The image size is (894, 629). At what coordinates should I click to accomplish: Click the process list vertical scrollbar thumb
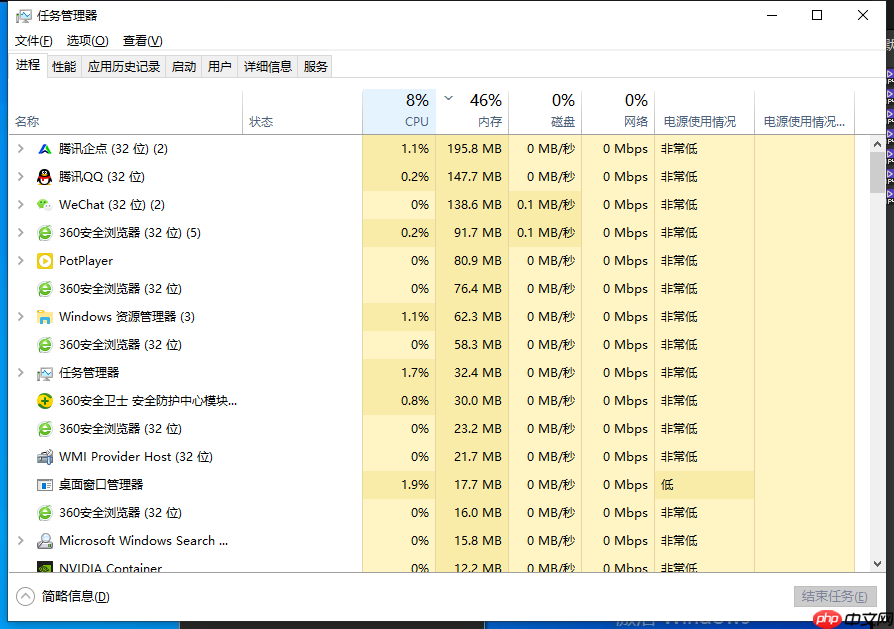pyautogui.click(x=877, y=173)
